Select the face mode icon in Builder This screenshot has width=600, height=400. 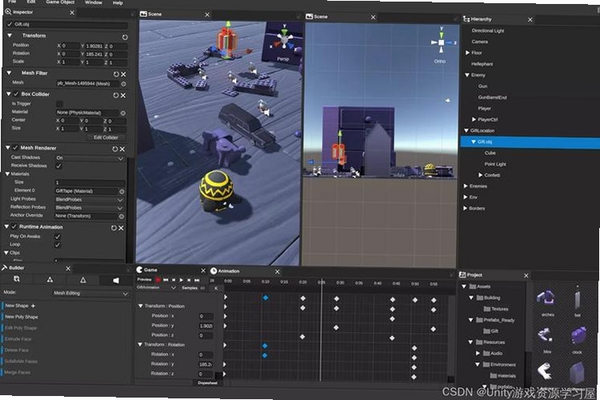tap(116, 281)
